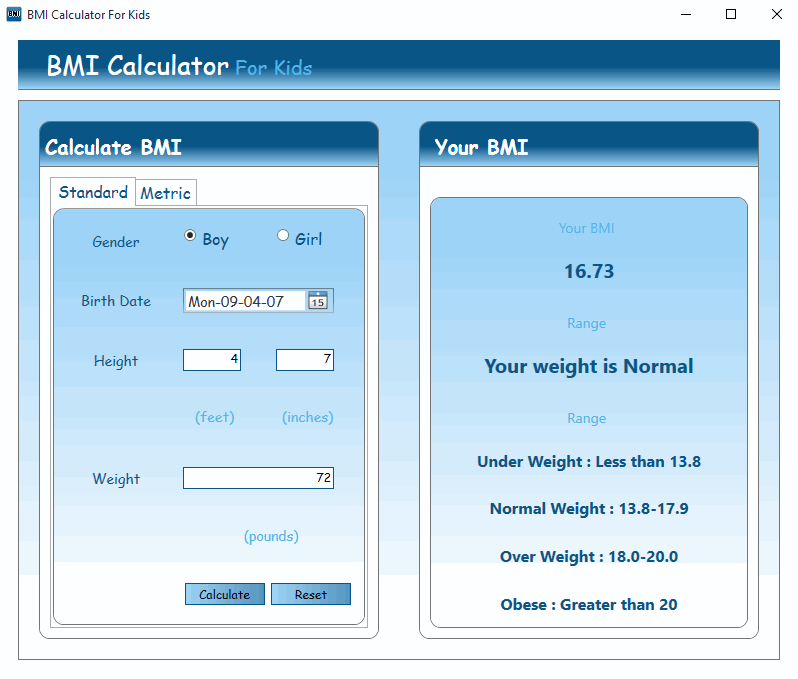Image resolution: width=798 pixels, height=679 pixels.
Task: Click 'Under Weight : Less than 13.8' line
Action: 589,462
